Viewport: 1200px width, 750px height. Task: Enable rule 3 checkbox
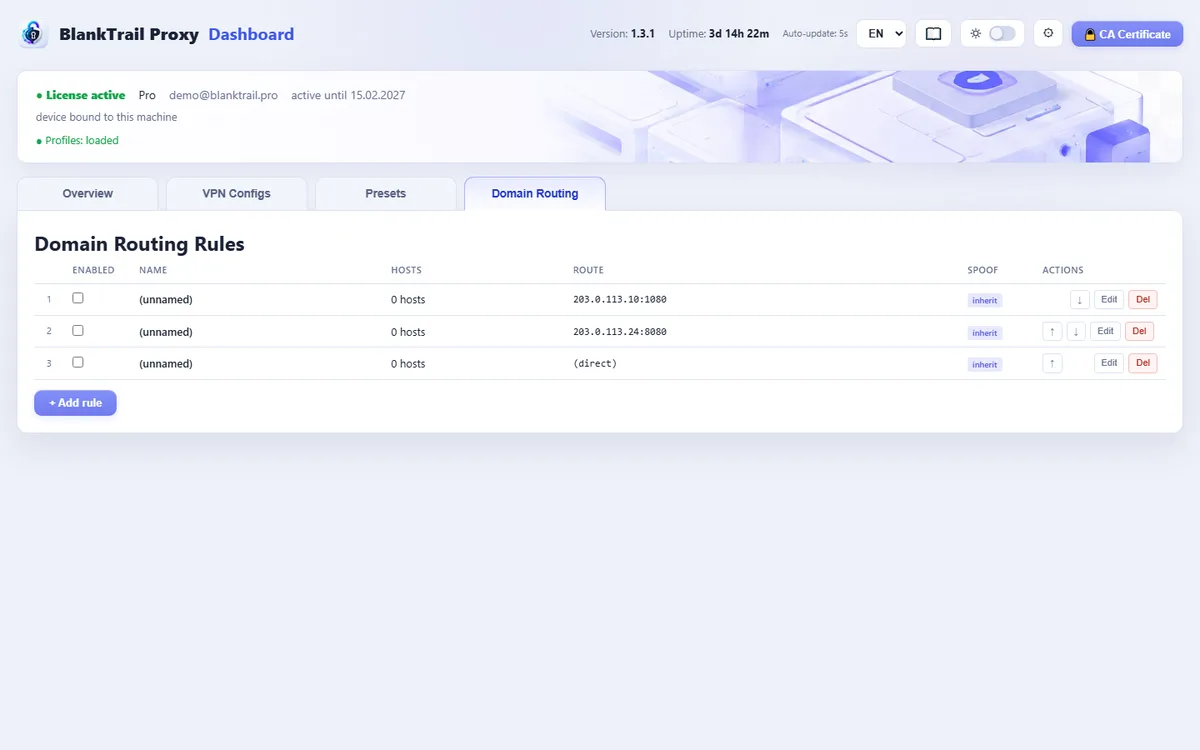(x=78, y=362)
